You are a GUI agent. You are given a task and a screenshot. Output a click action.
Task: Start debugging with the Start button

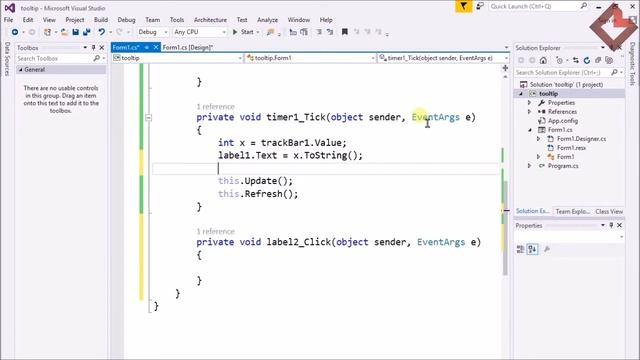(x=243, y=32)
